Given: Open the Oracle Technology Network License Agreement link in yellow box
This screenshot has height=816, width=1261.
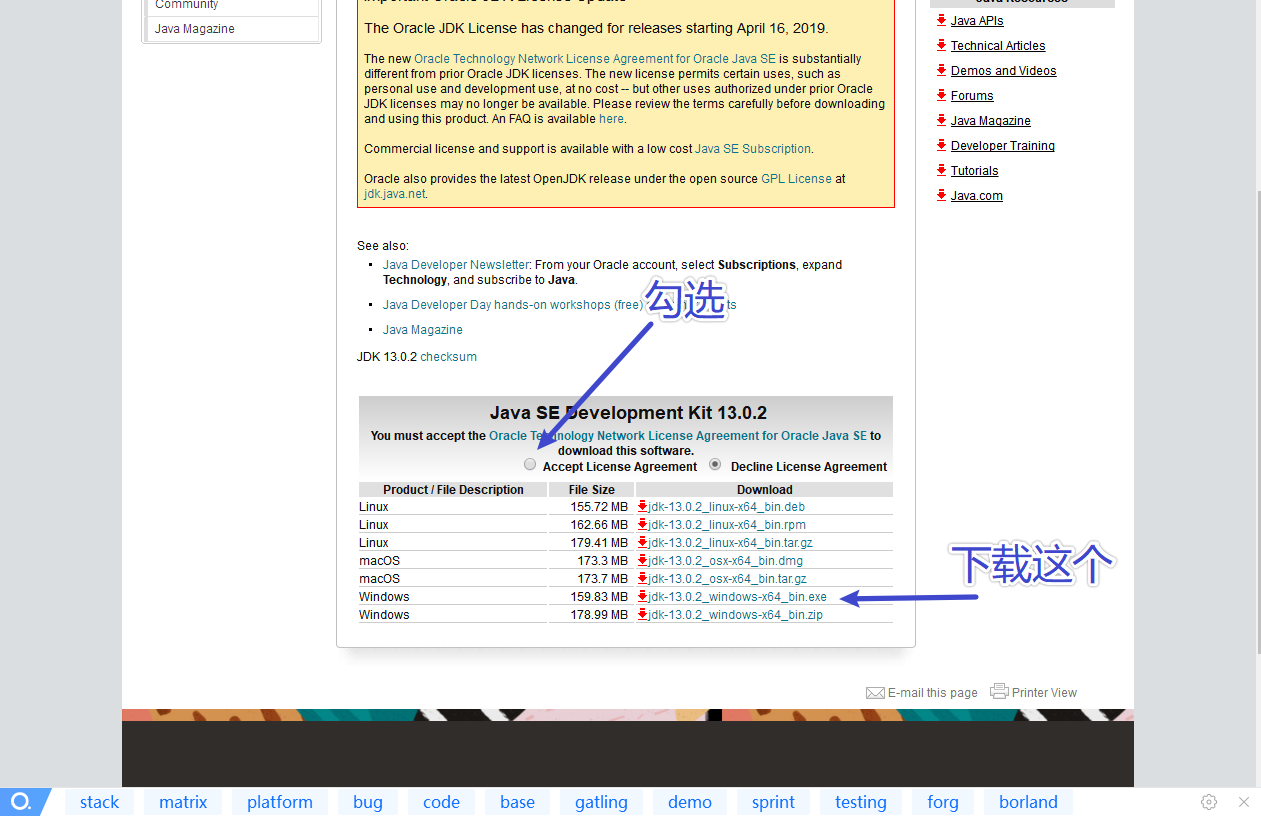Looking at the screenshot, I should pyautogui.click(x=596, y=59).
